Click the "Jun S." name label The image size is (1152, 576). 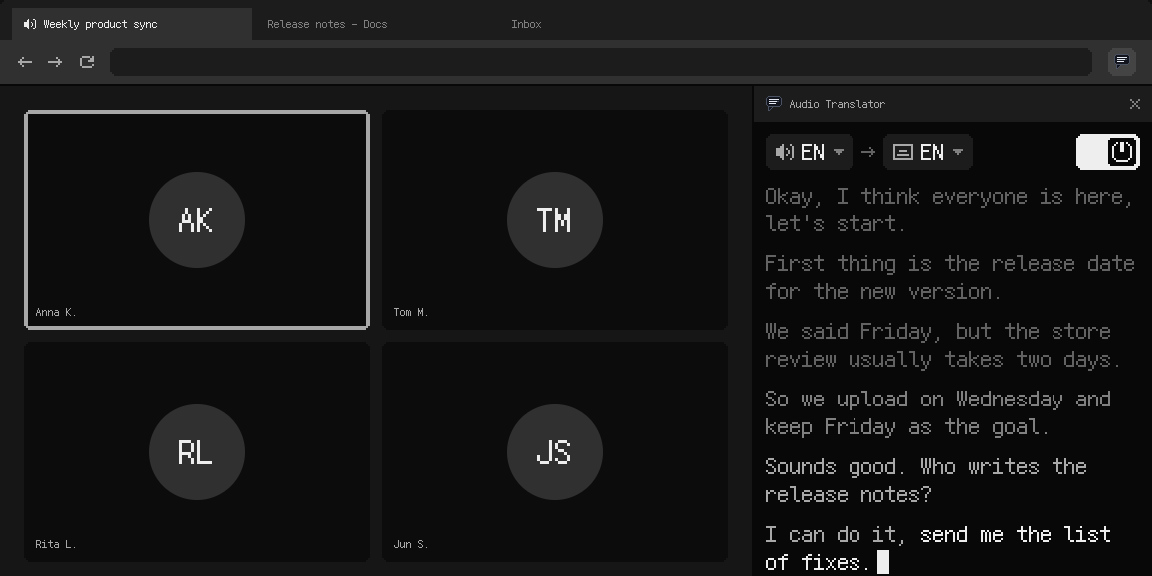point(411,544)
